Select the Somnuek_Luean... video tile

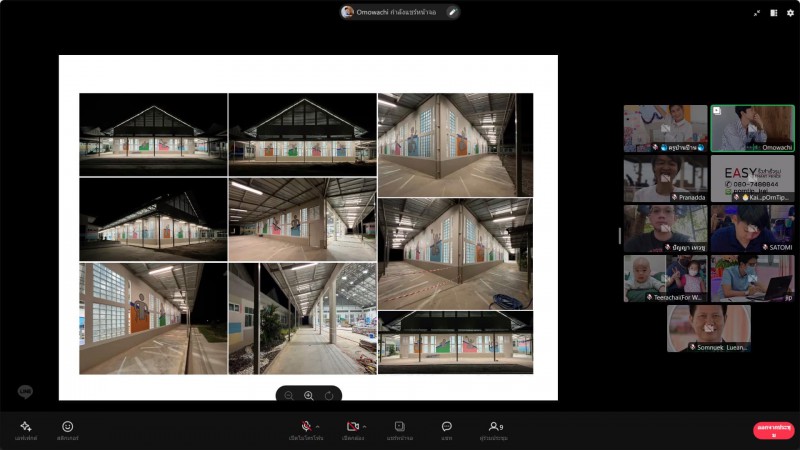click(709, 329)
